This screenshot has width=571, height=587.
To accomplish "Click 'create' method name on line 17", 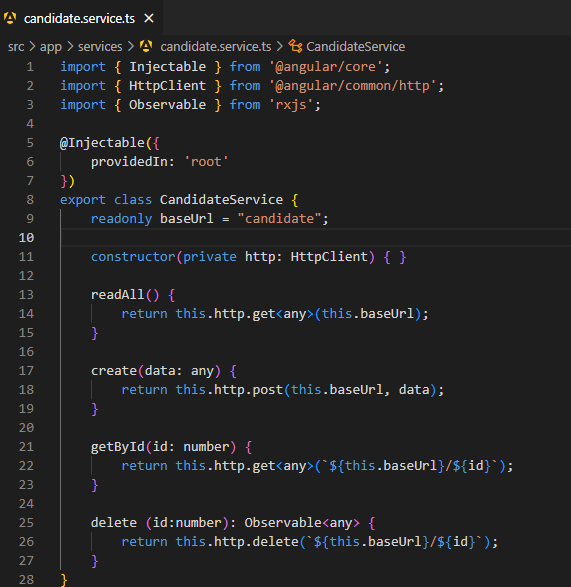I will [114, 371].
